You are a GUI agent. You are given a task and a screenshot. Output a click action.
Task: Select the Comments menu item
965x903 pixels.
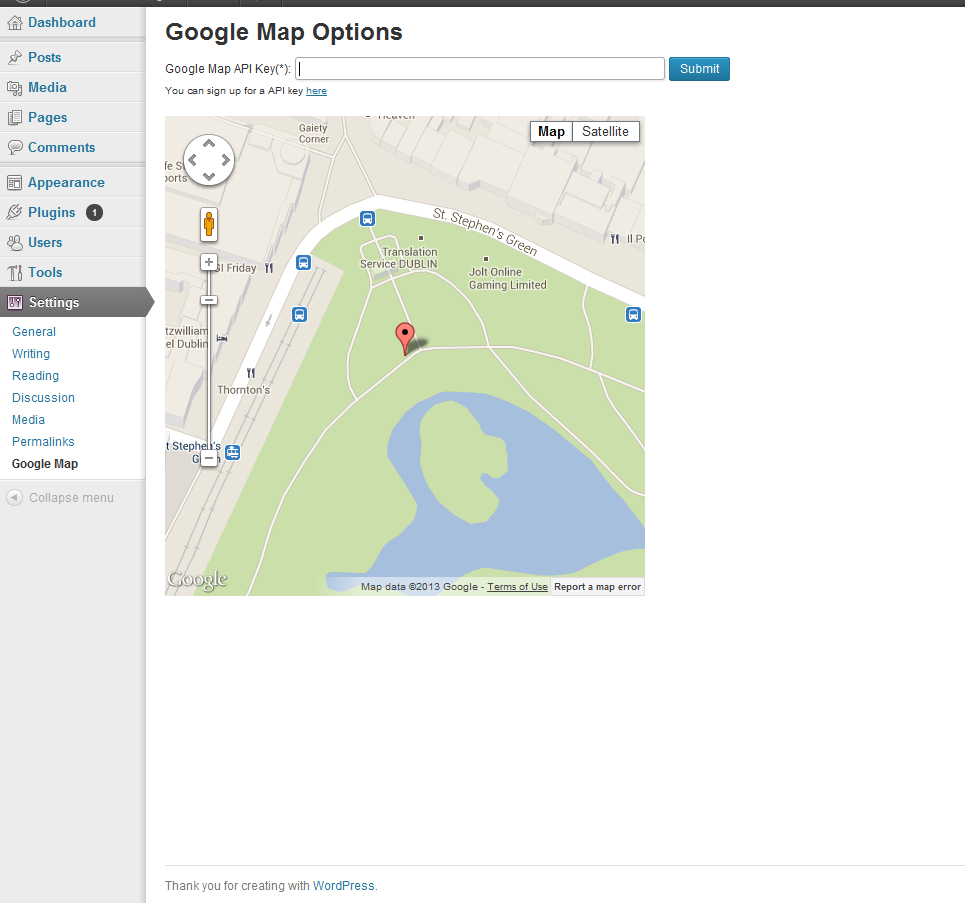(x=62, y=148)
